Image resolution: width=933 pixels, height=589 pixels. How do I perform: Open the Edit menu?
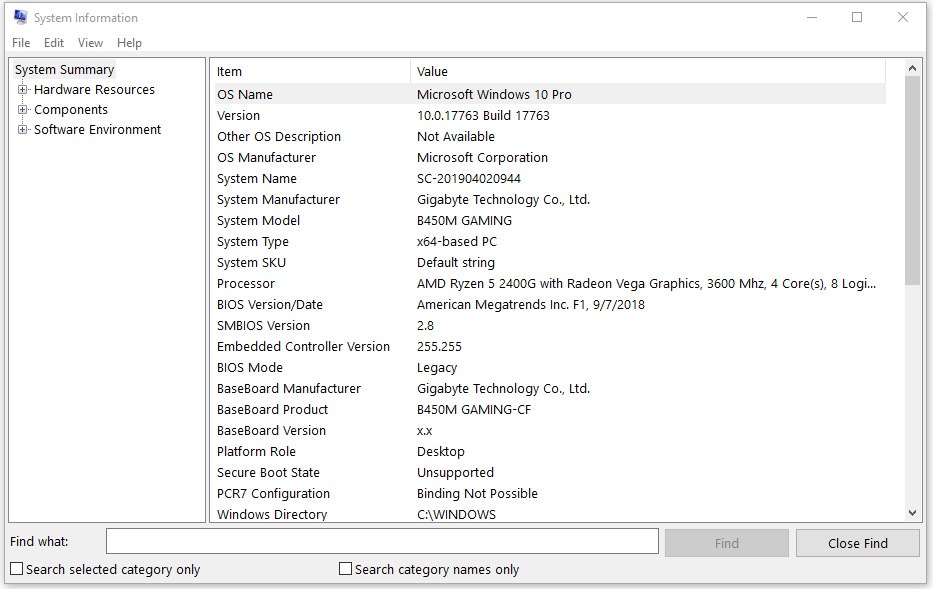pos(54,43)
